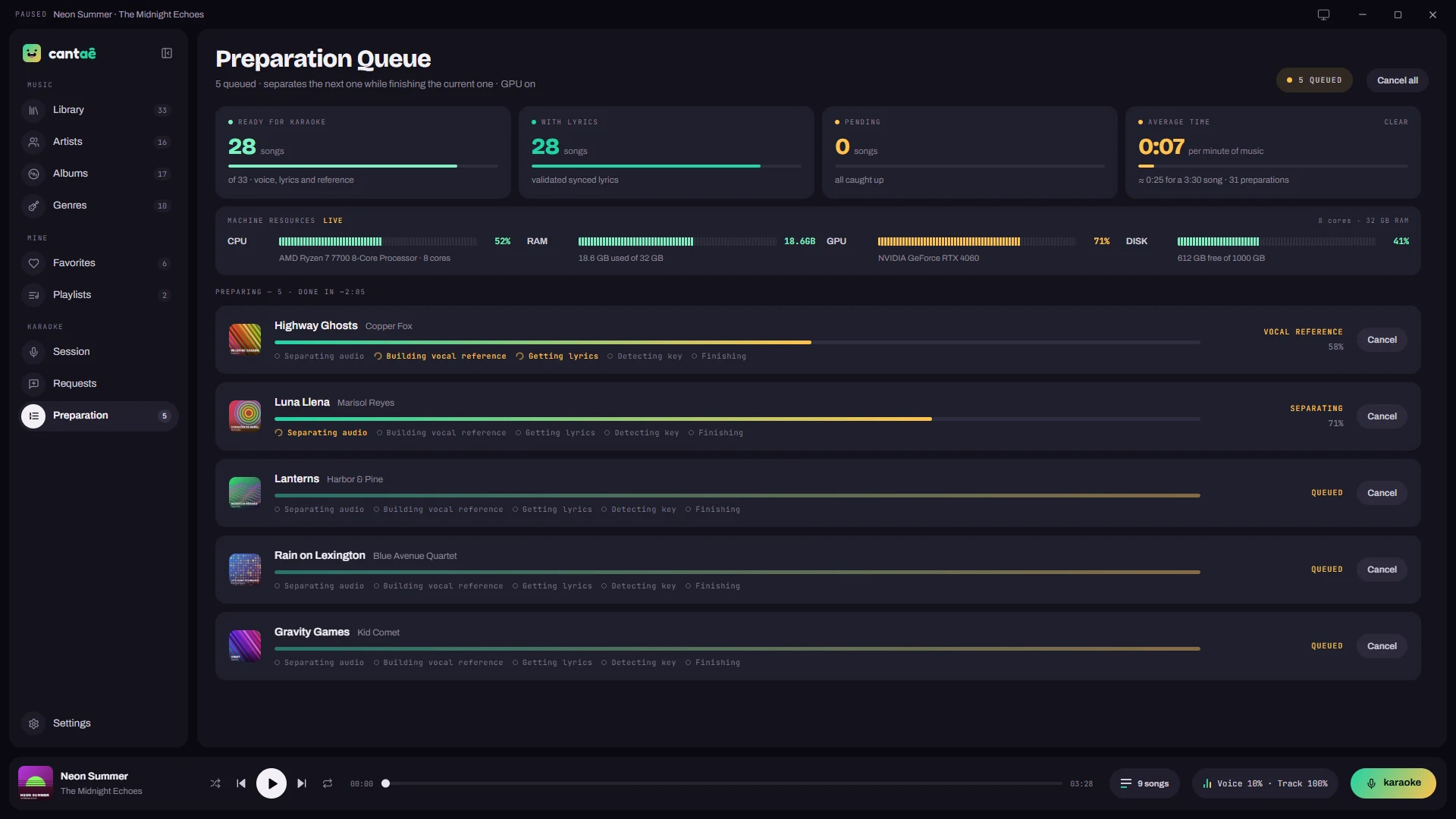Click the 5 QUEUED status badge
Screen dimensions: 1456x819
(x=1314, y=80)
